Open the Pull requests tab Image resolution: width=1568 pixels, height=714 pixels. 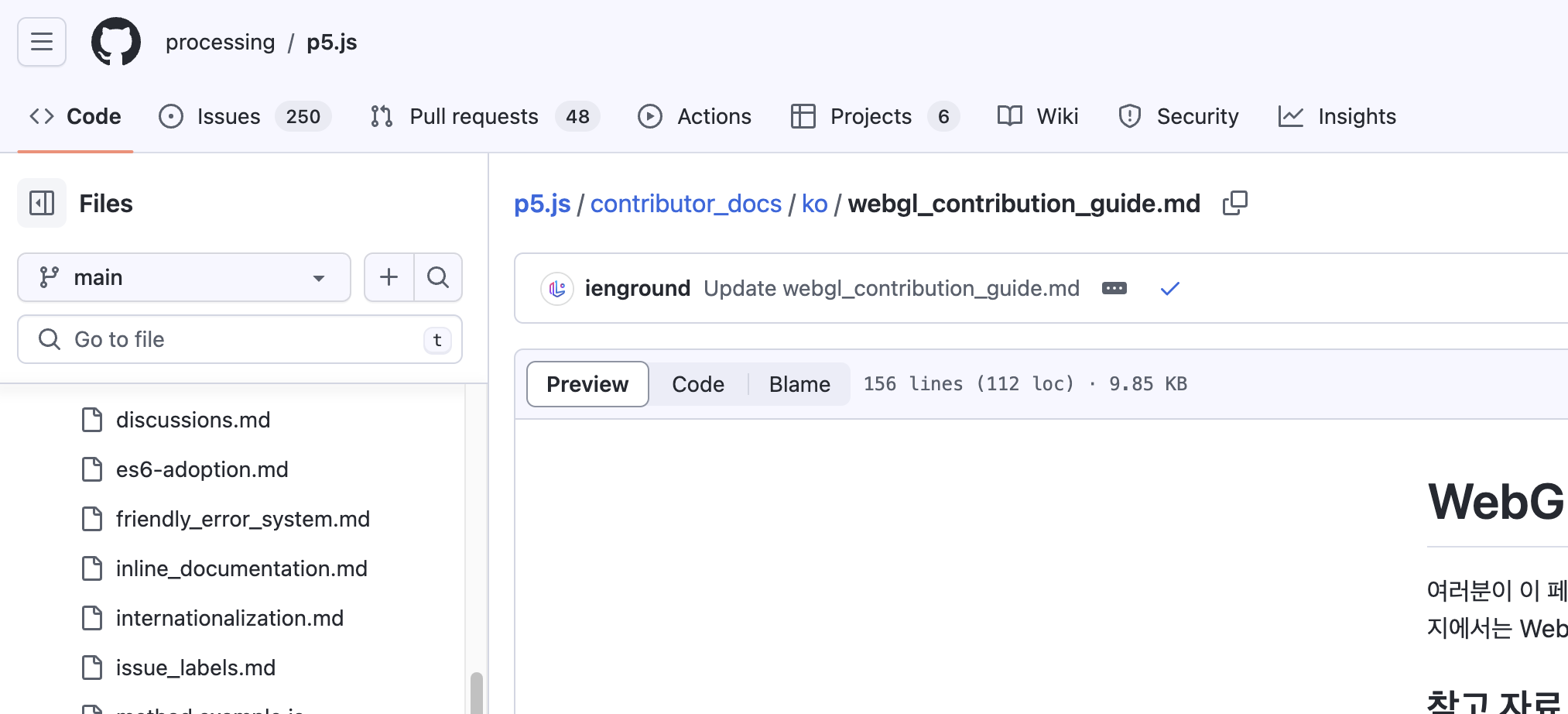pos(484,116)
